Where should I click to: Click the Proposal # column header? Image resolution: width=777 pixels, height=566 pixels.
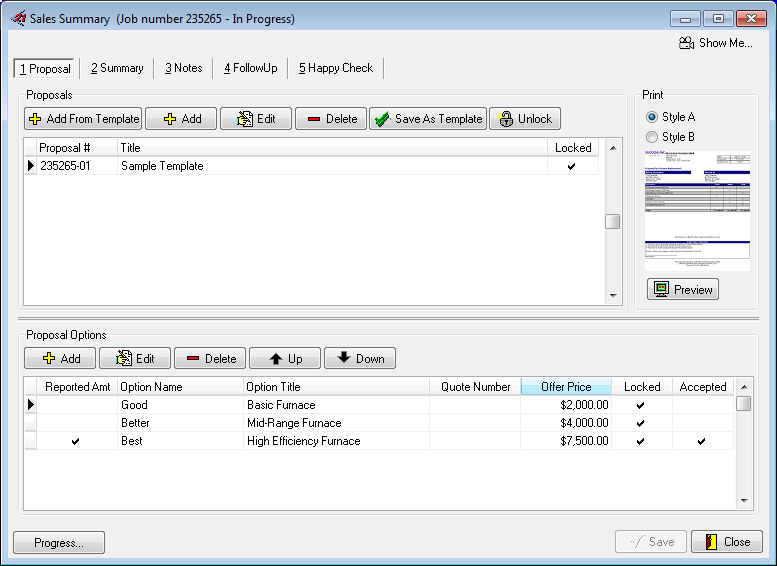[x=77, y=148]
